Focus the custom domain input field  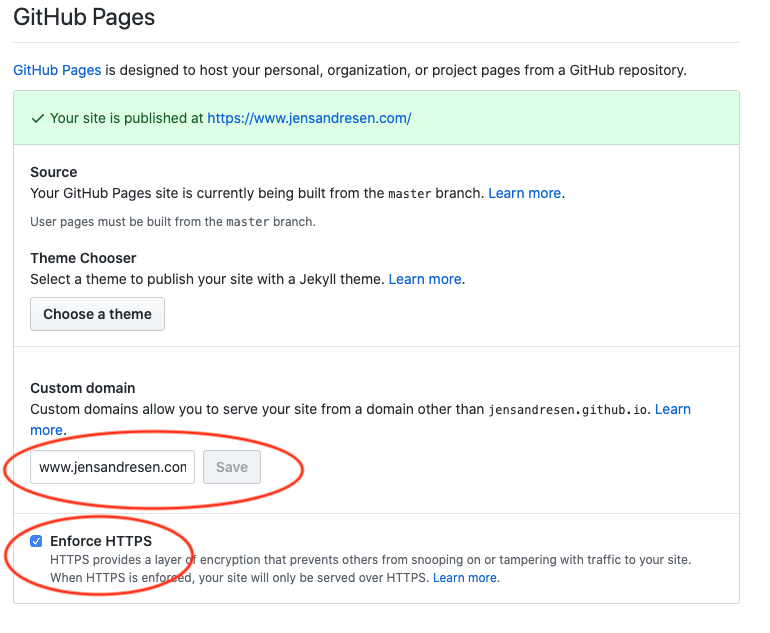112,467
